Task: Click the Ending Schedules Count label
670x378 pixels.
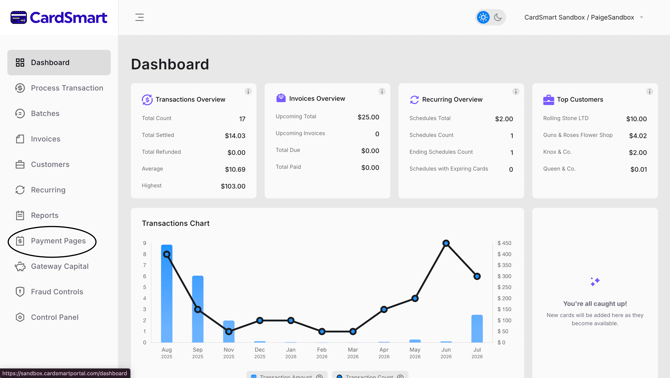Action: (x=441, y=152)
